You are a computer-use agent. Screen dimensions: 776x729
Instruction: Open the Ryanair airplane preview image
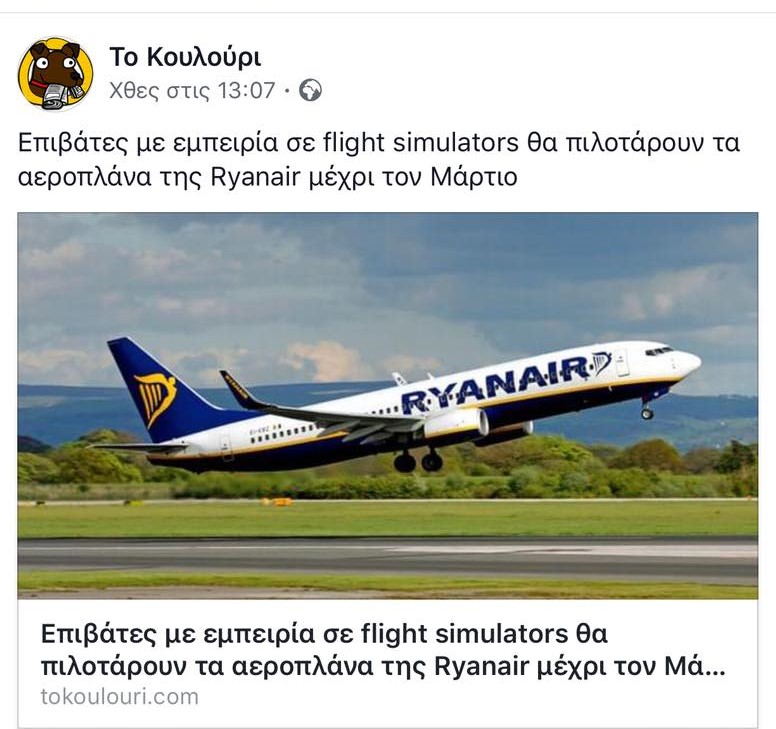click(388, 405)
